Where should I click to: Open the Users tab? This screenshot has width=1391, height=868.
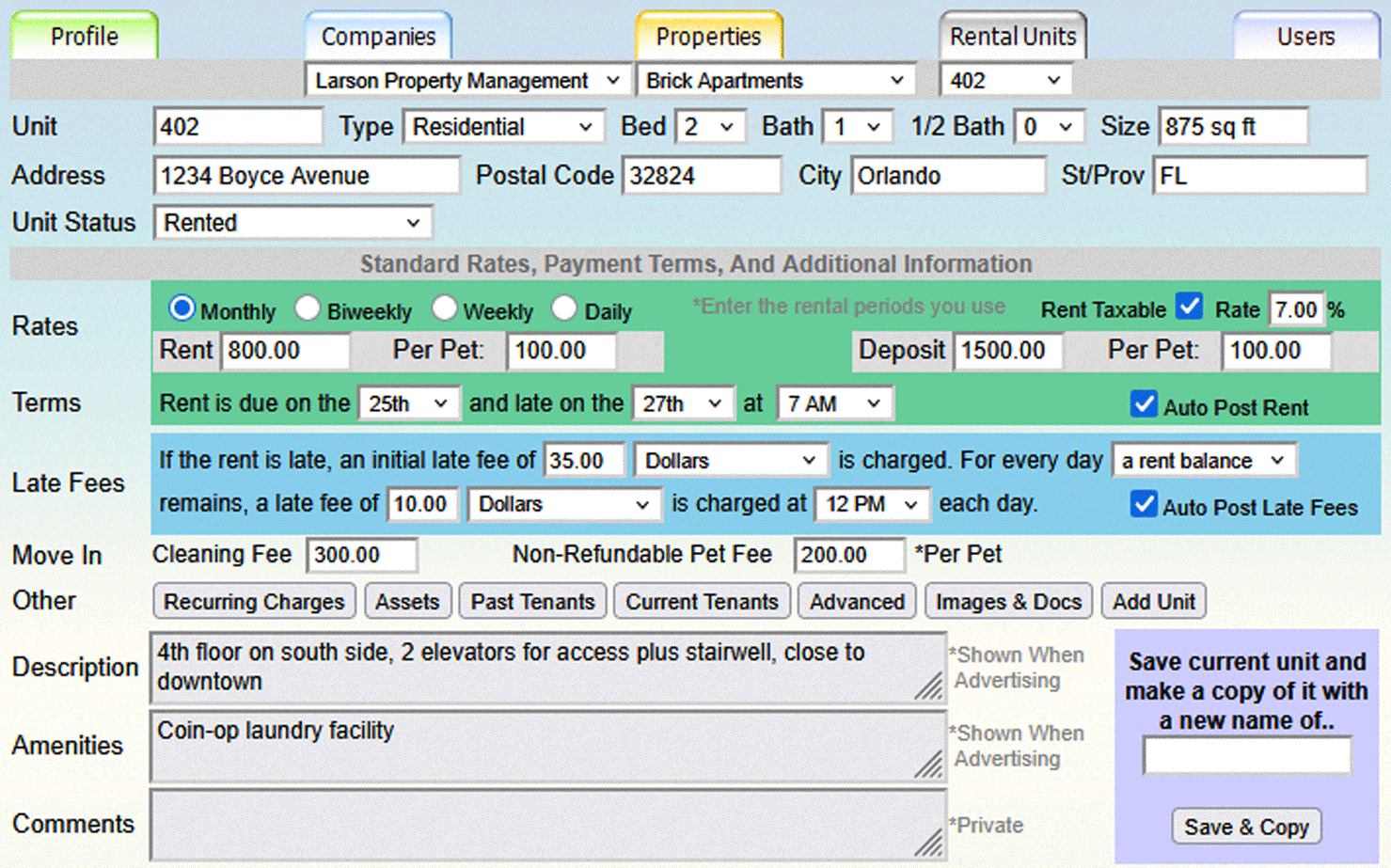coord(1306,36)
